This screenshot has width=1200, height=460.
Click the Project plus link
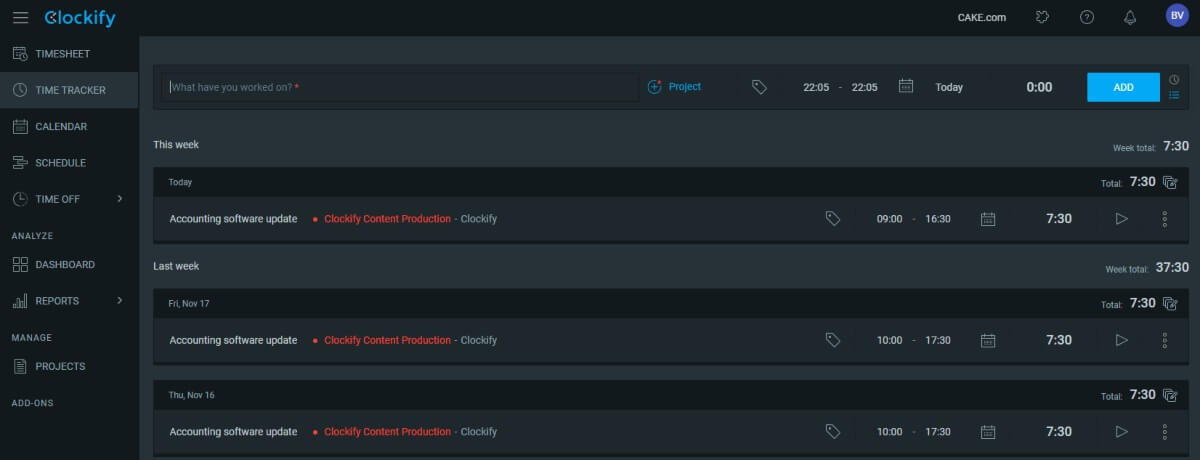(x=675, y=87)
